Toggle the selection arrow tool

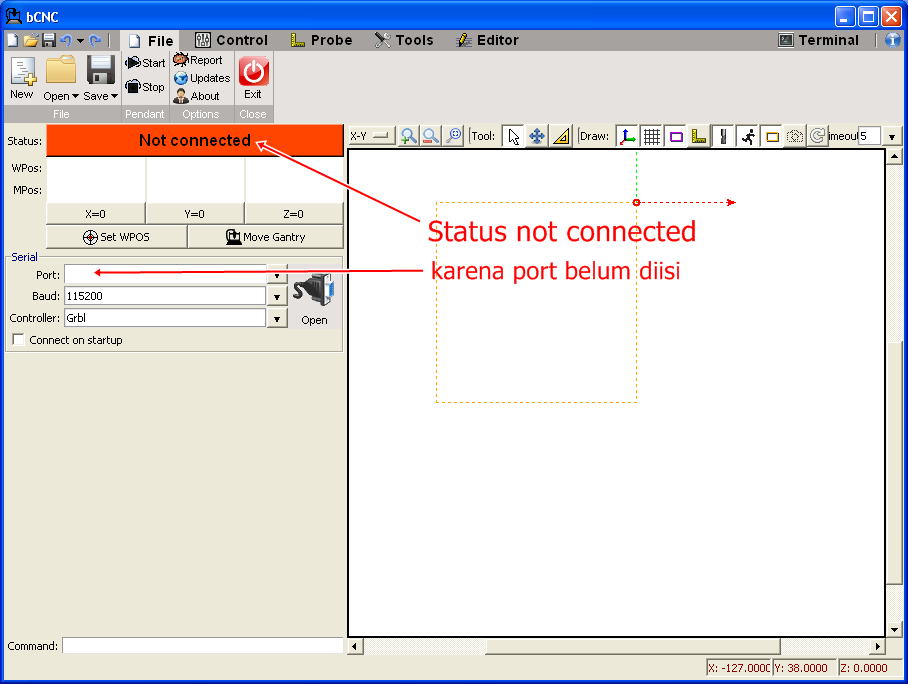511,136
